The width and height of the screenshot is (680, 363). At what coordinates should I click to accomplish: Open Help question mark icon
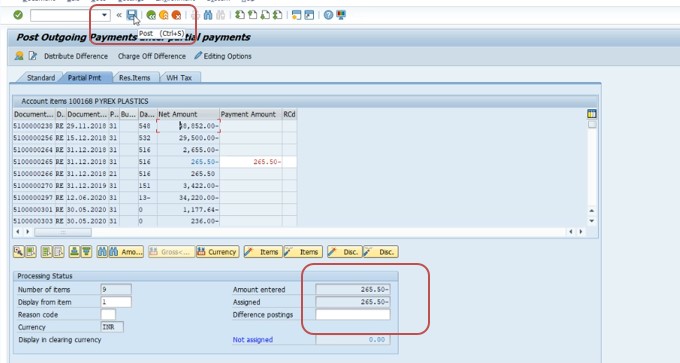[328, 15]
